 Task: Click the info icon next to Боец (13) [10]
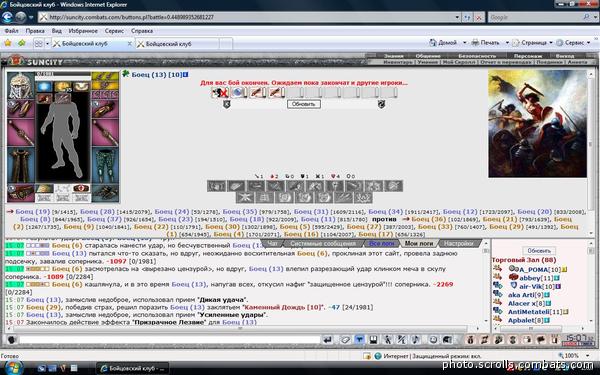(x=186, y=75)
